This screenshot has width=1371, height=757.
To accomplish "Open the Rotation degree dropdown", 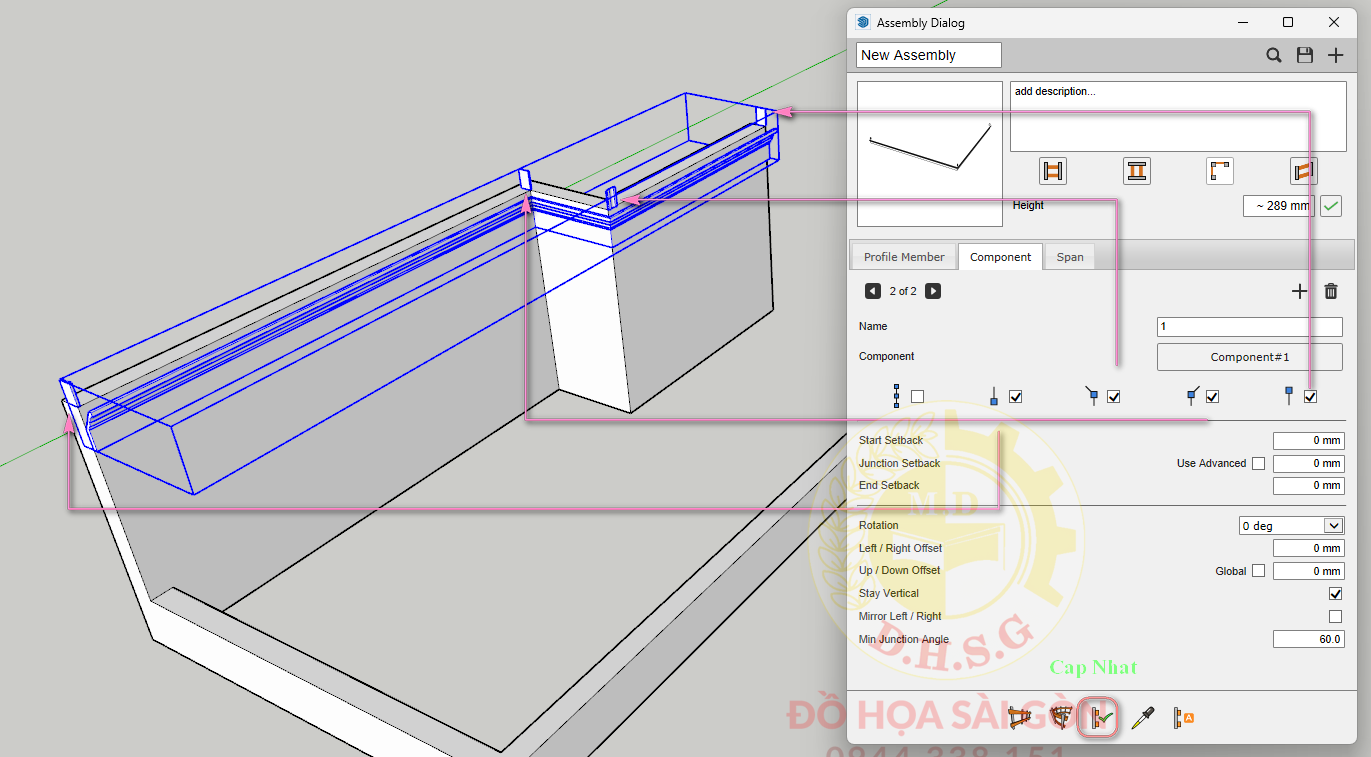I will click(x=1291, y=526).
